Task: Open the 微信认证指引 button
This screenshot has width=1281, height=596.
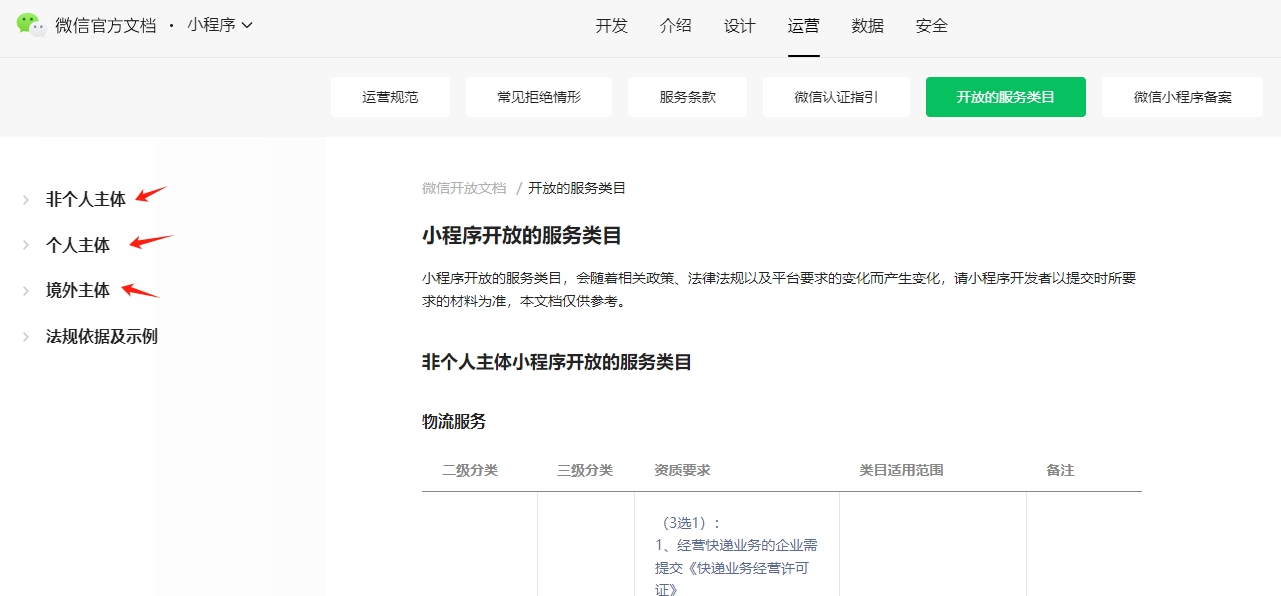Action: click(837, 97)
